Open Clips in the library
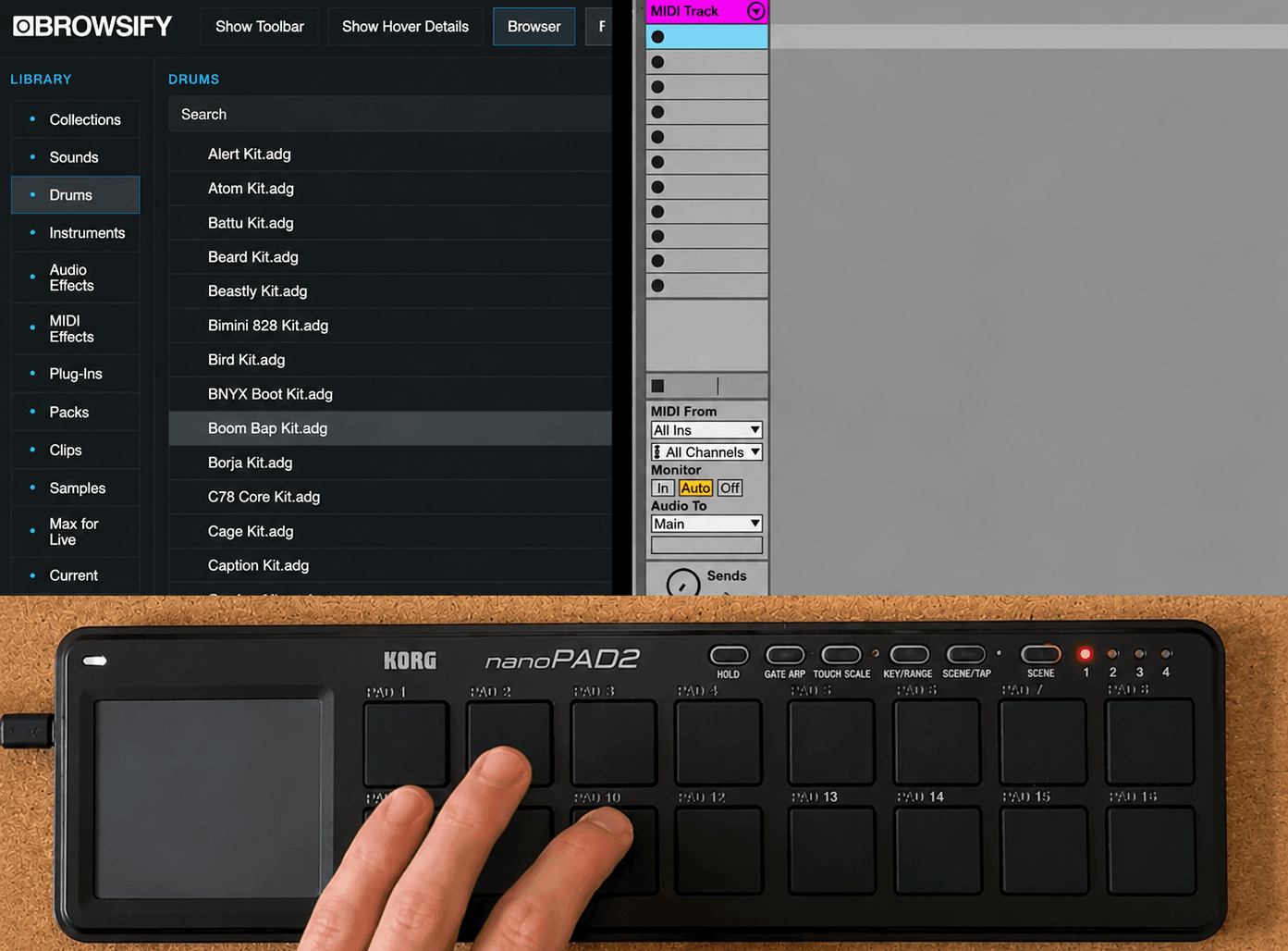The height and width of the screenshot is (951, 1288). click(x=76, y=450)
